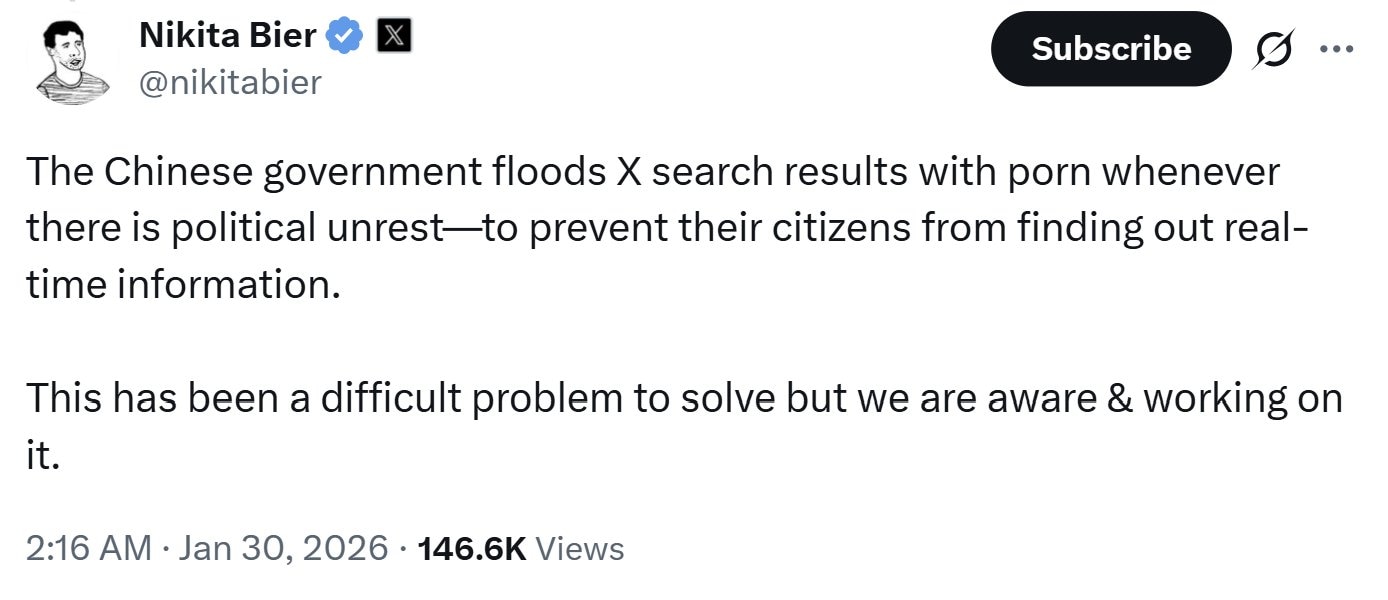Click Nikita Bier's profile avatar
The height and width of the screenshot is (600, 1388).
pos(73,62)
